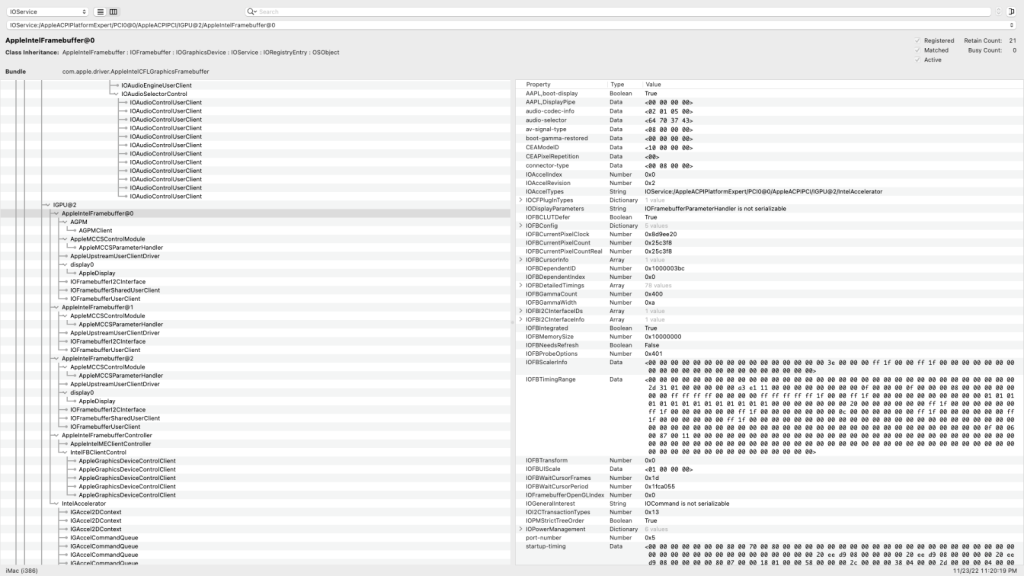The image size is (1024, 576).
Task: Toggle the Active checkbox
Action: point(916,60)
